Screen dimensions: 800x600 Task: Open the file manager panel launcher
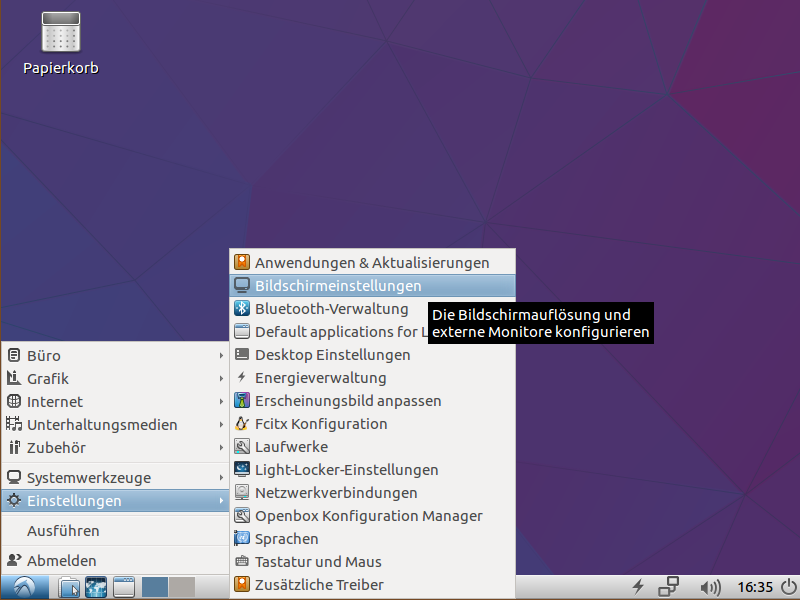click(69, 587)
